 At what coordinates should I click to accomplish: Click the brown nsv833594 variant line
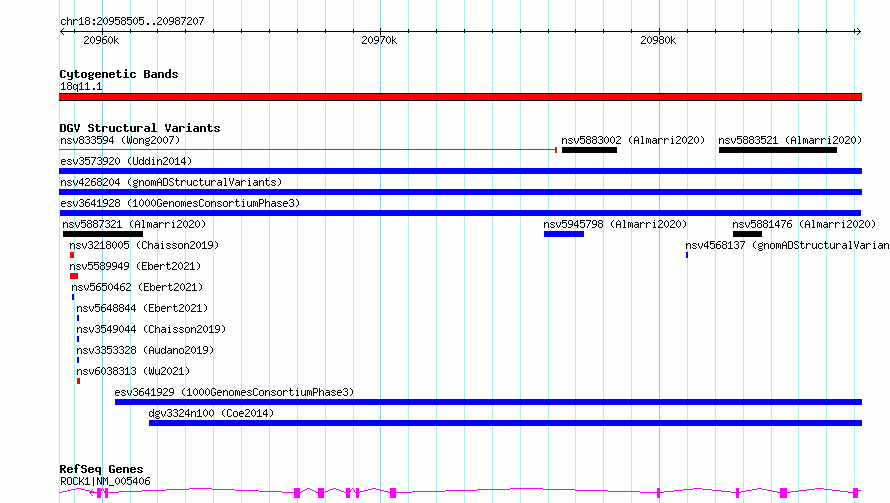pos(308,150)
